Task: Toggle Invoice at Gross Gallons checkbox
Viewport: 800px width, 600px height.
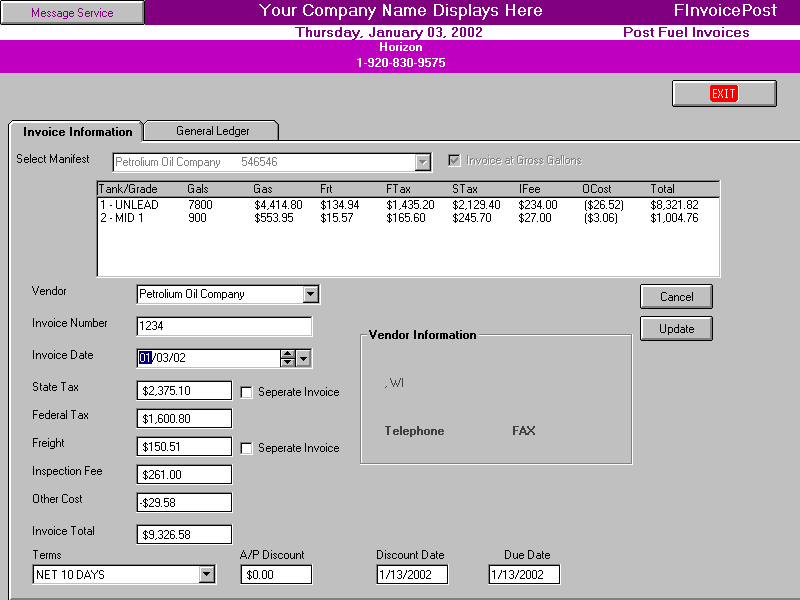Action: click(x=454, y=161)
